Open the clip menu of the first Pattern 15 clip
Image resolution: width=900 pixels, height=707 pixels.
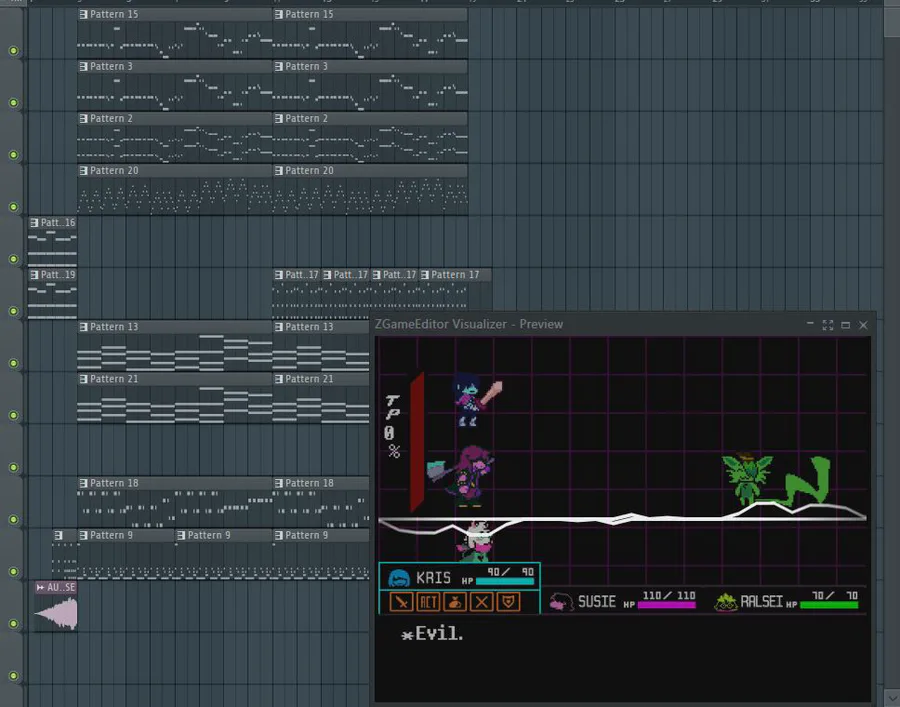[83, 14]
